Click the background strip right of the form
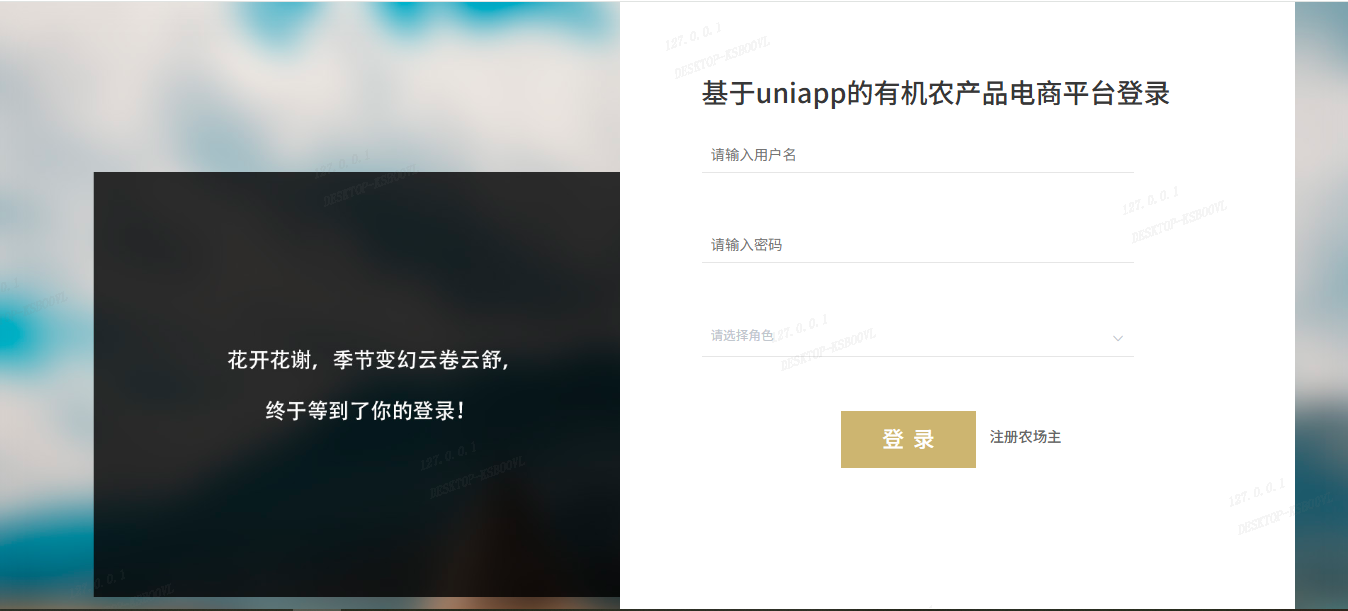 (x=1321, y=305)
